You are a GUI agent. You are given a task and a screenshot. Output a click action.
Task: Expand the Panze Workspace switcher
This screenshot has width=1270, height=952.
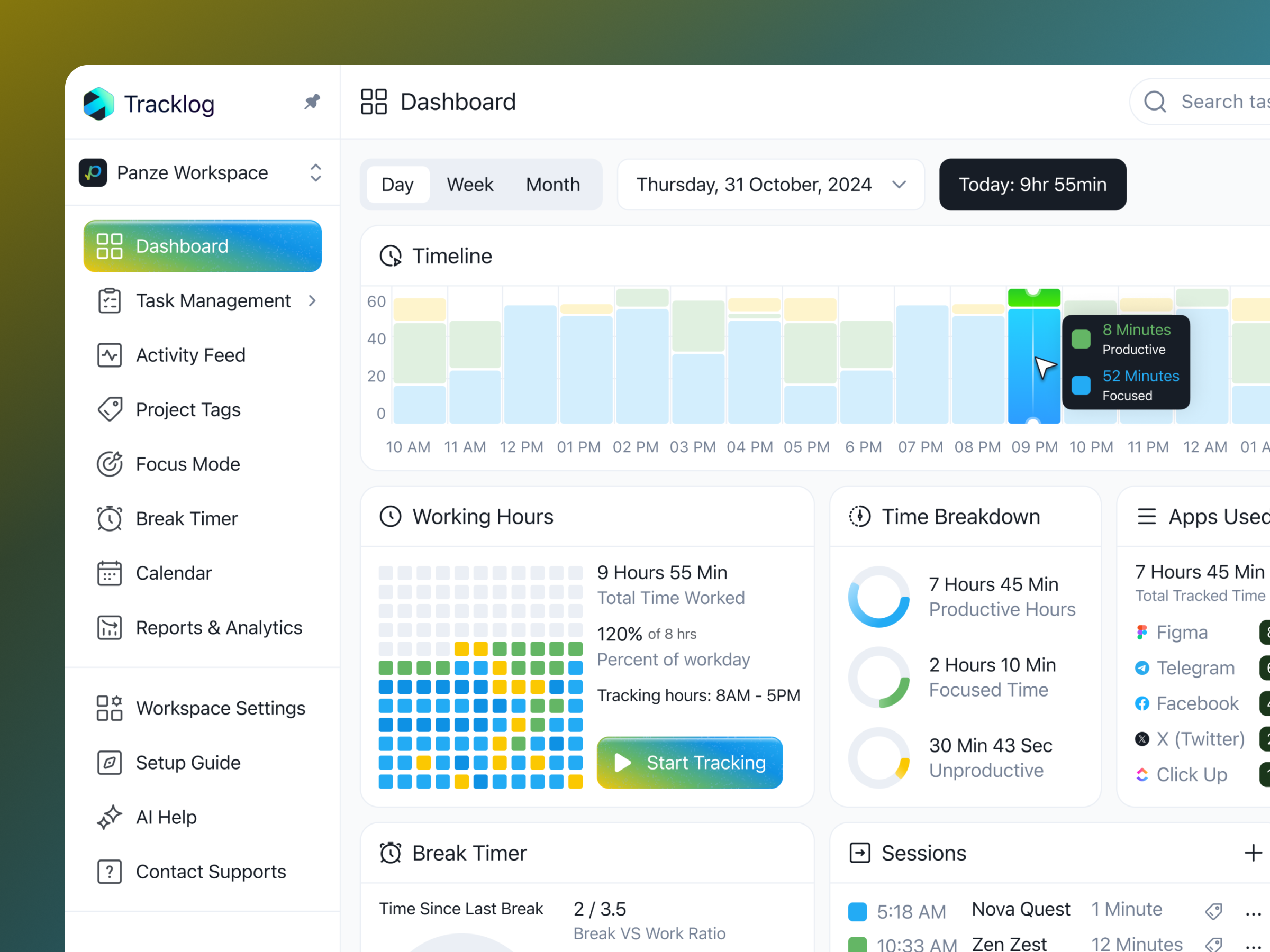tap(315, 173)
